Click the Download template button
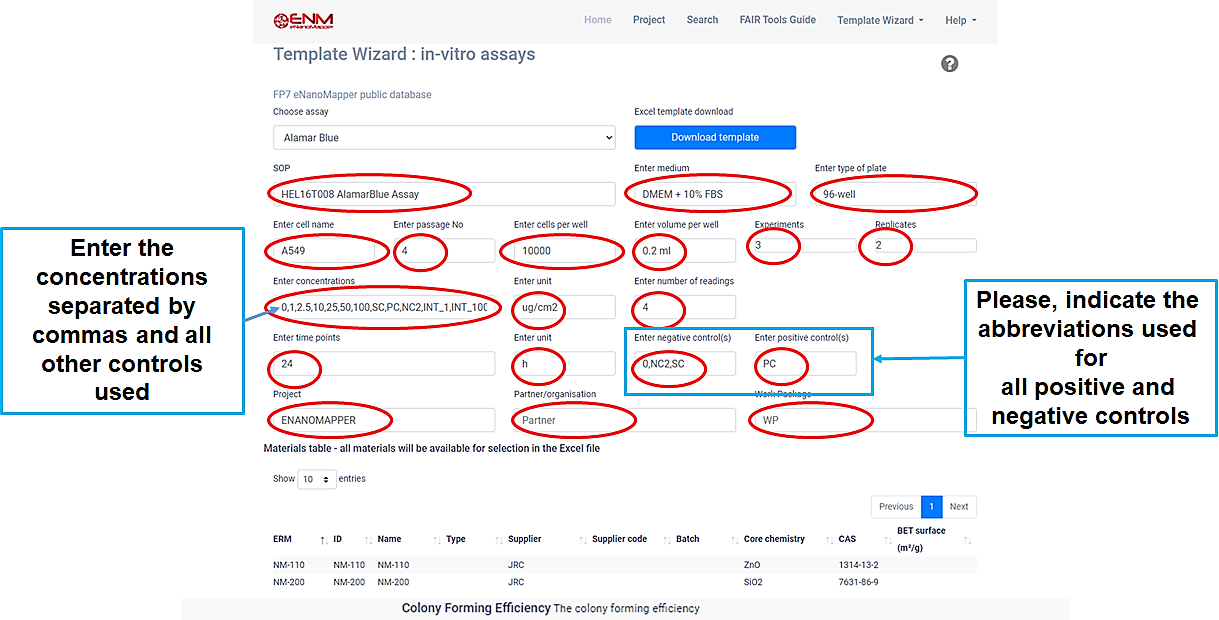The image size is (1219, 620). click(x=714, y=138)
